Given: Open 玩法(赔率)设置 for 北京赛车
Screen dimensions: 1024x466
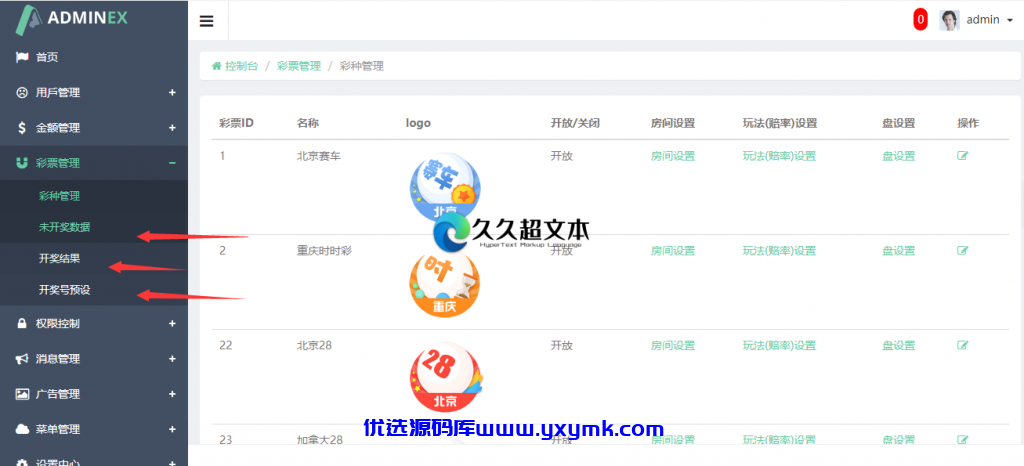Looking at the screenshot, I should pos(779,156).
